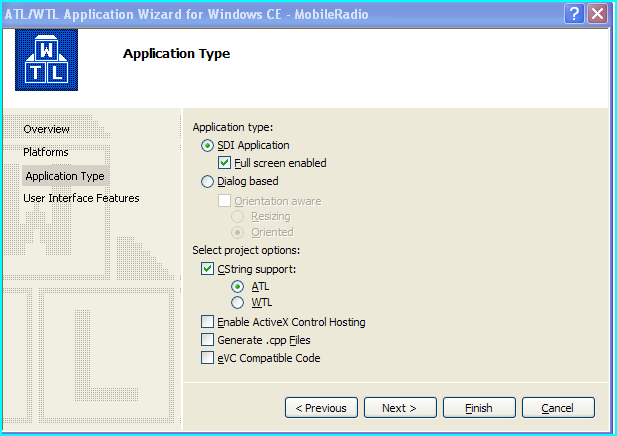
Task: Uncheck Full screen enabled checkbox
Action: 225,163
